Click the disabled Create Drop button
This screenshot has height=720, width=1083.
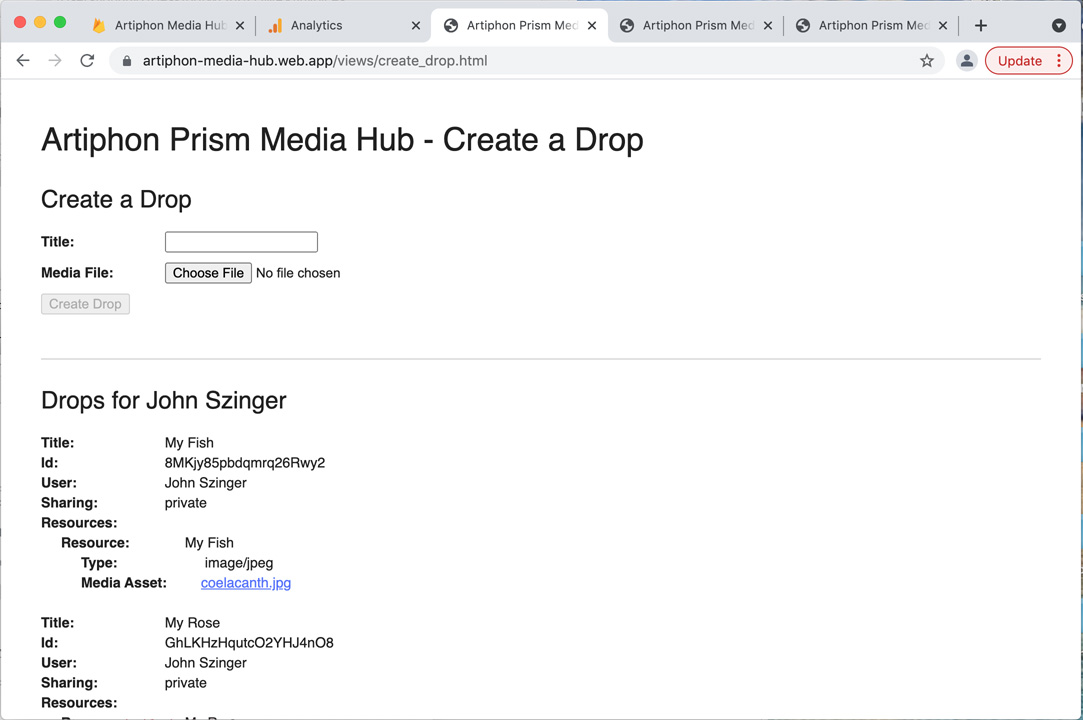[x=85, y=304]
